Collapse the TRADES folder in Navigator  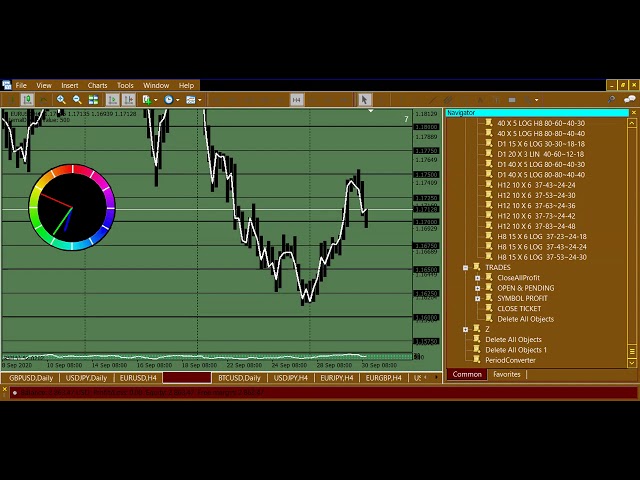(x=466, y=267)
